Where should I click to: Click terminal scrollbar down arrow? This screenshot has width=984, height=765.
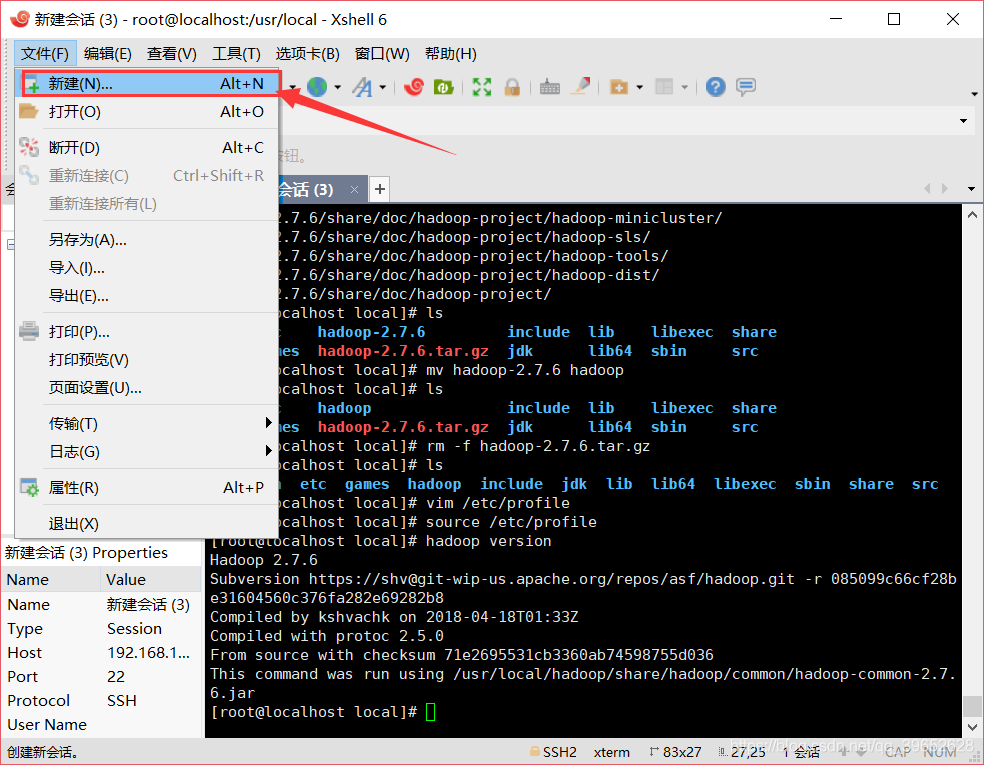coord(972,727)
